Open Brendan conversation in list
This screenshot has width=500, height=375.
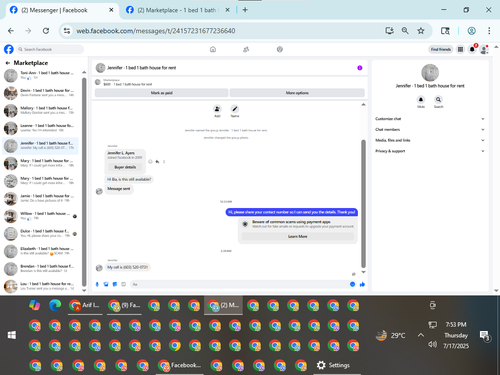click(x=40, y=269)
